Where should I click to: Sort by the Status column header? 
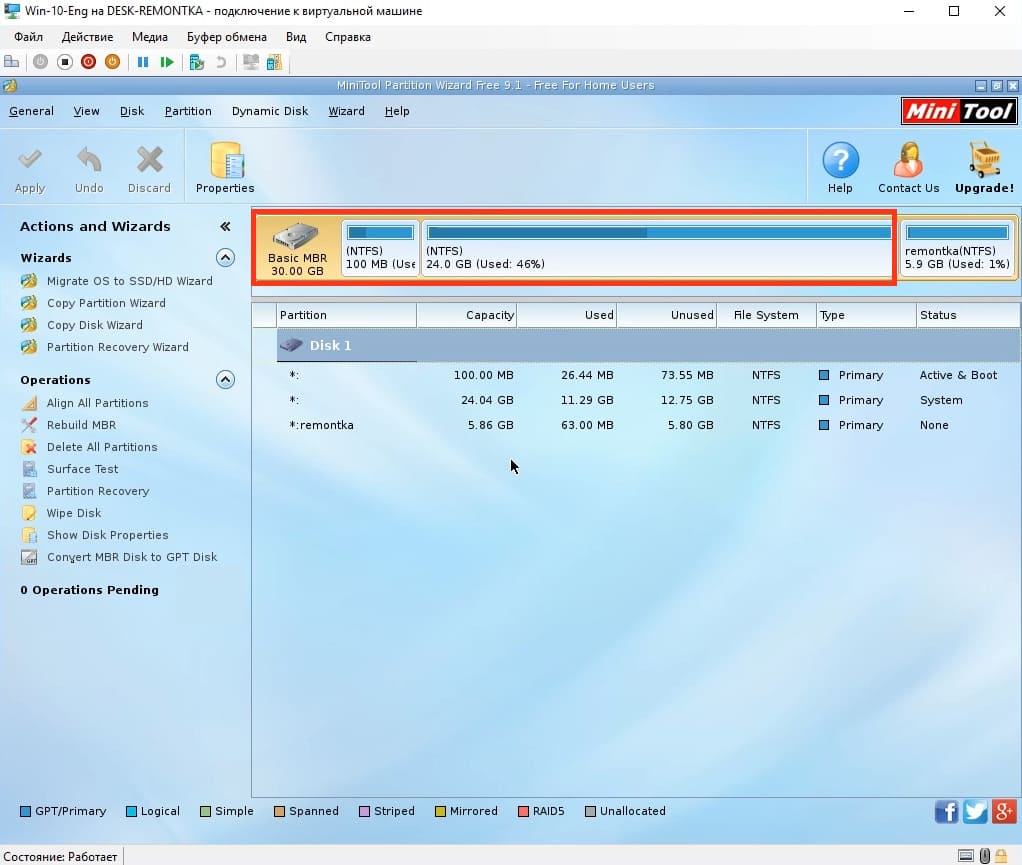[x=969, y=315]
